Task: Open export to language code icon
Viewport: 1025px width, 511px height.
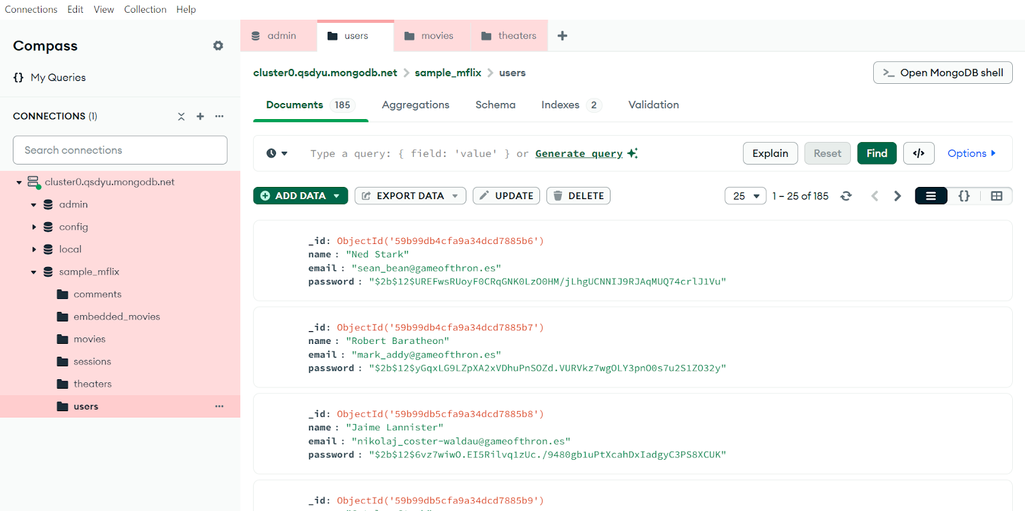Action: [x=918, y=154]
